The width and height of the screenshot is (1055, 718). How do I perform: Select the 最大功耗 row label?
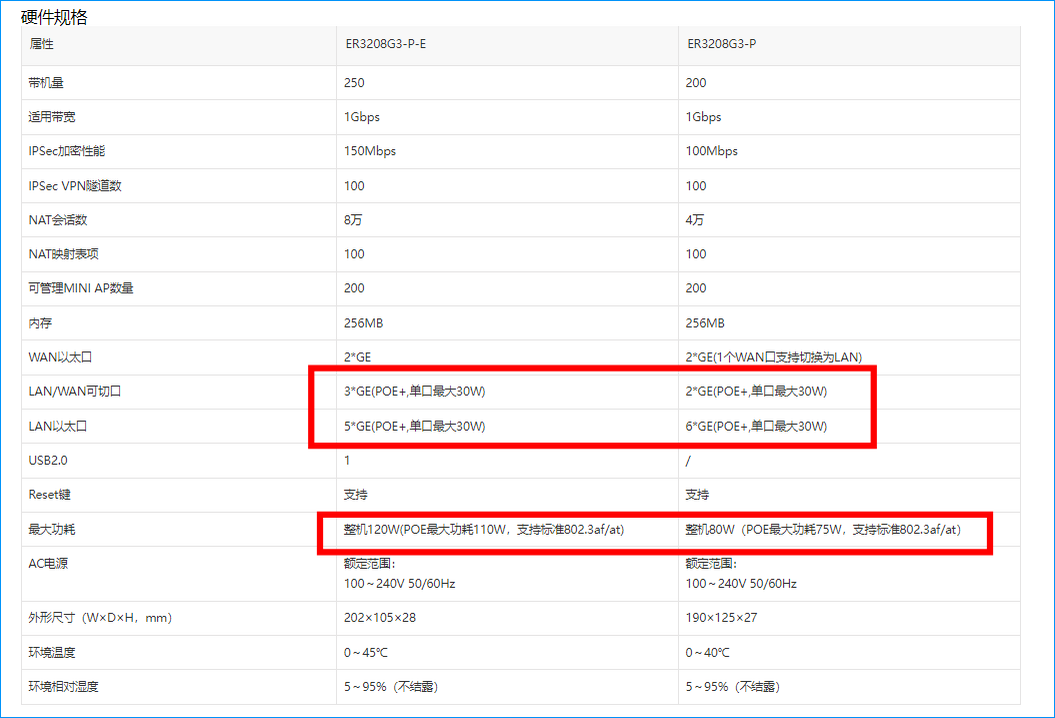[x=52, y=530]
